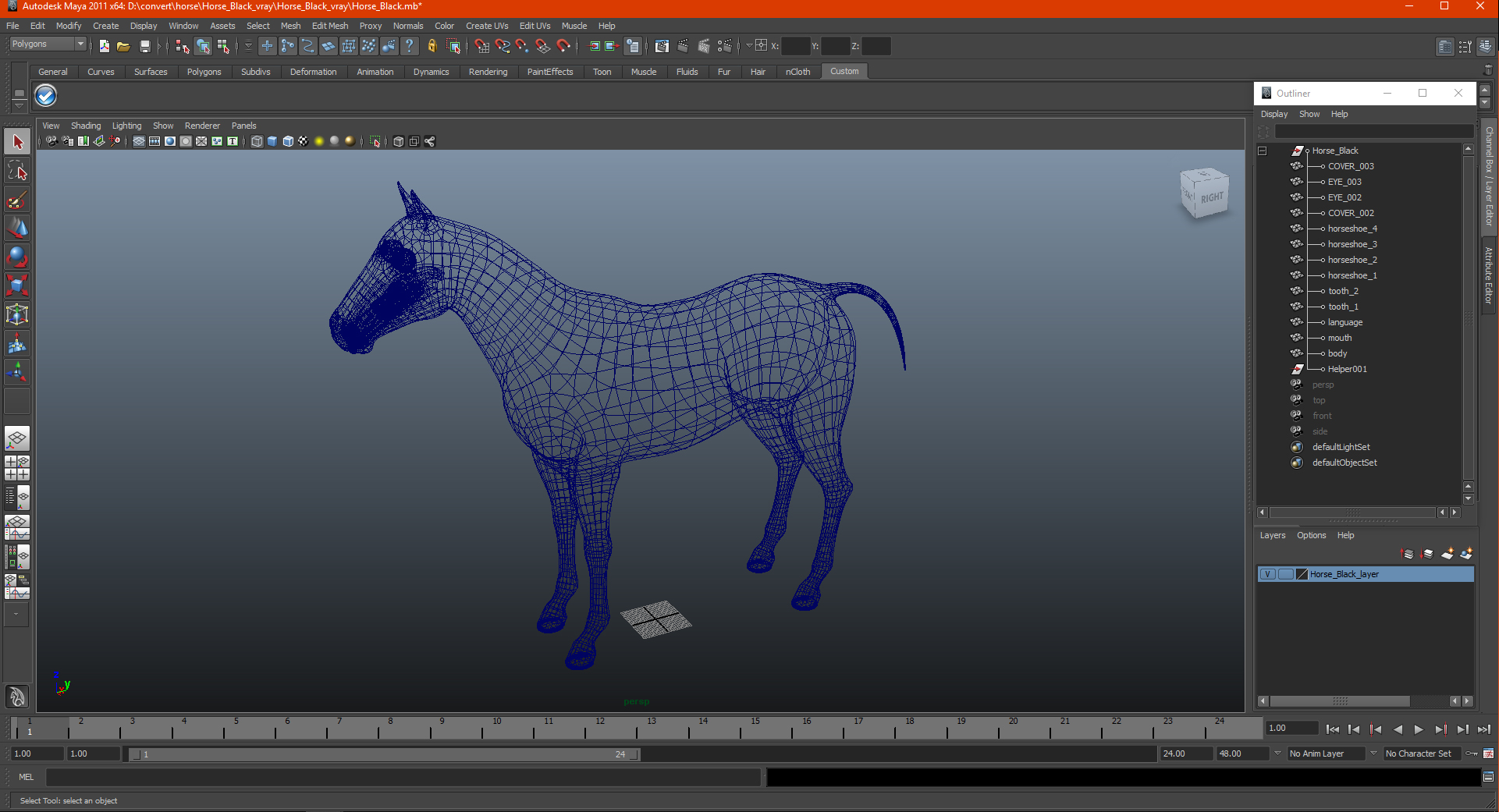Select horseshoe_4 in the Outliner

coord(1352,229)
